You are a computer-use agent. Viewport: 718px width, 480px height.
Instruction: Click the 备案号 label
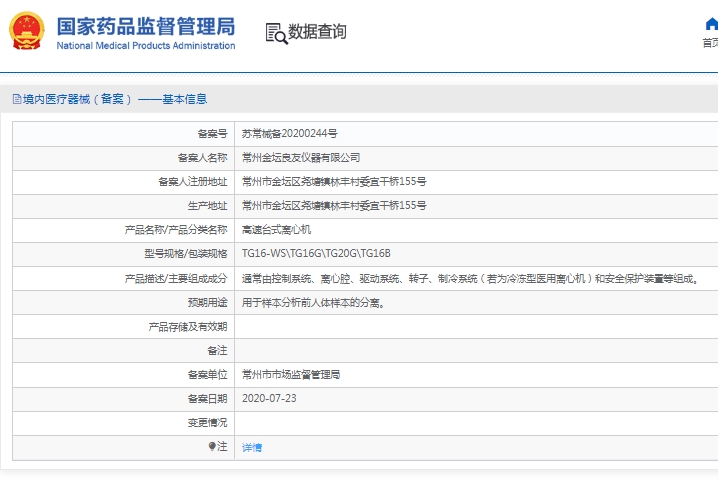tap(212, 134)
